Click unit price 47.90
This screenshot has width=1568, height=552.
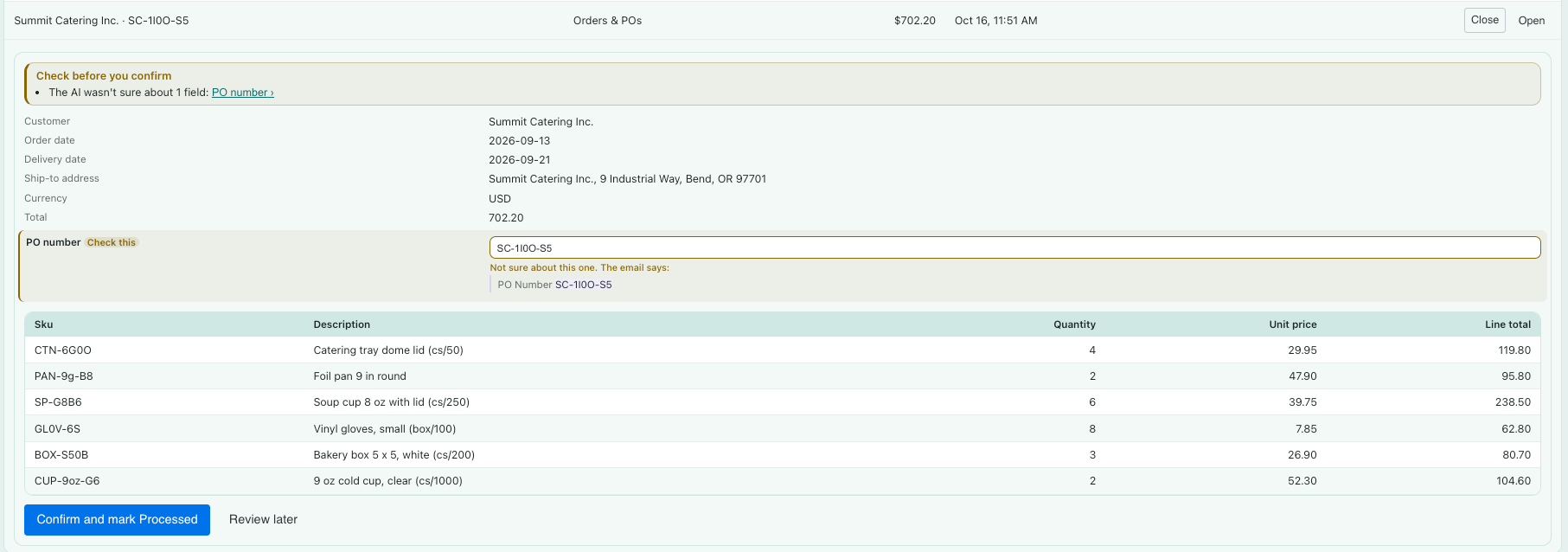pyautogui.click(x=1302, y=376)
